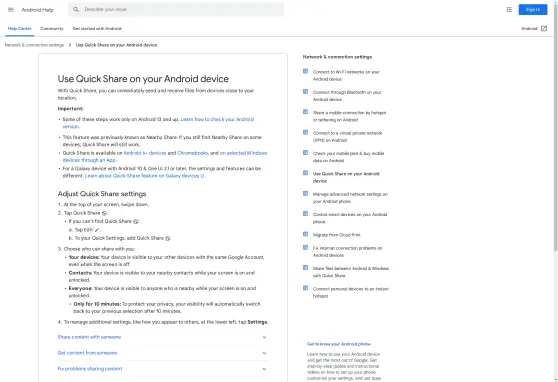This screenshot has height=382, width=558.
Task: Click the Android external link icon
Action: pyautogui.click(x=544, y=28)
